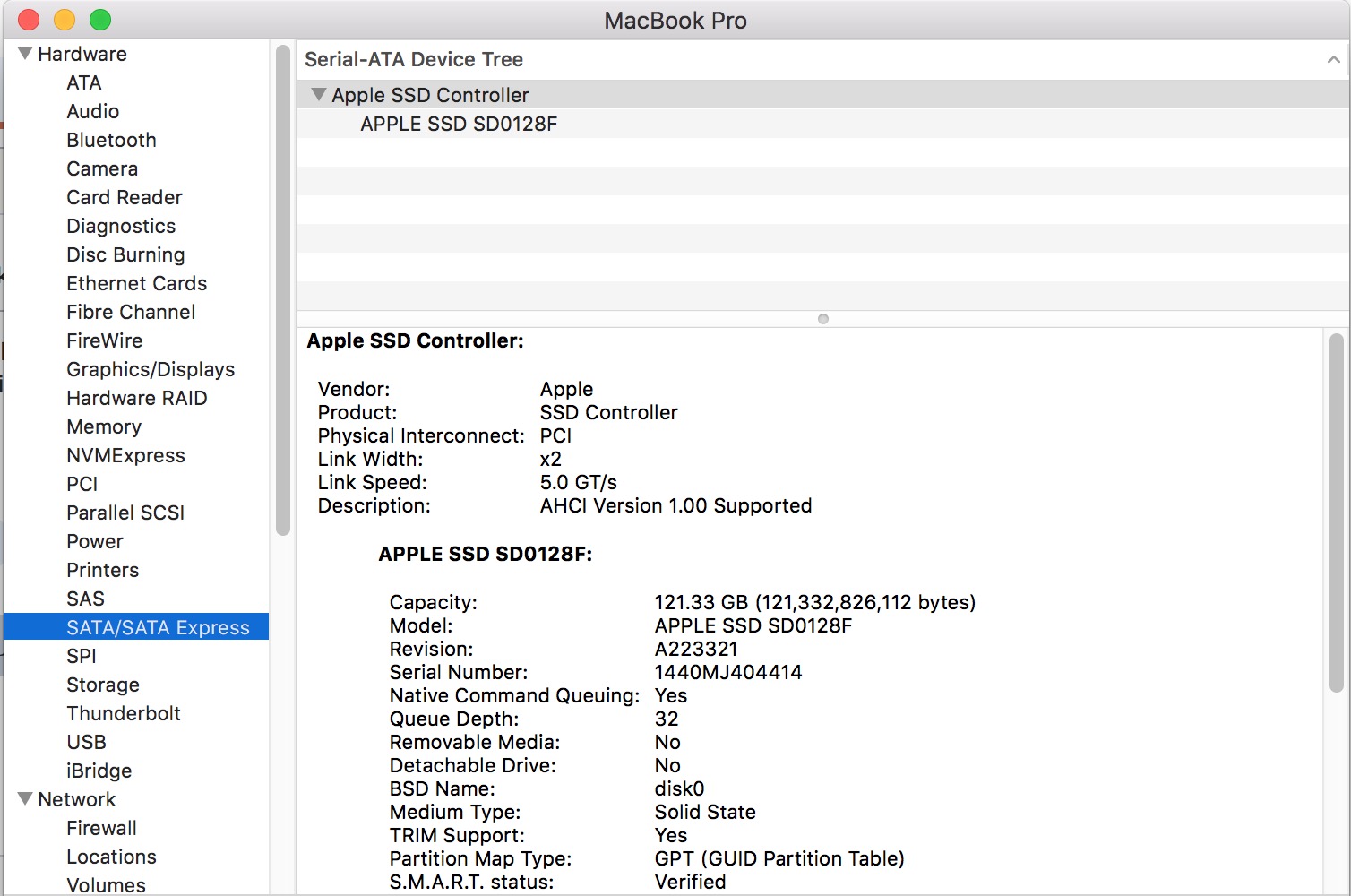
Task: Select Printers in the sidebar
Action: point(102,570)
